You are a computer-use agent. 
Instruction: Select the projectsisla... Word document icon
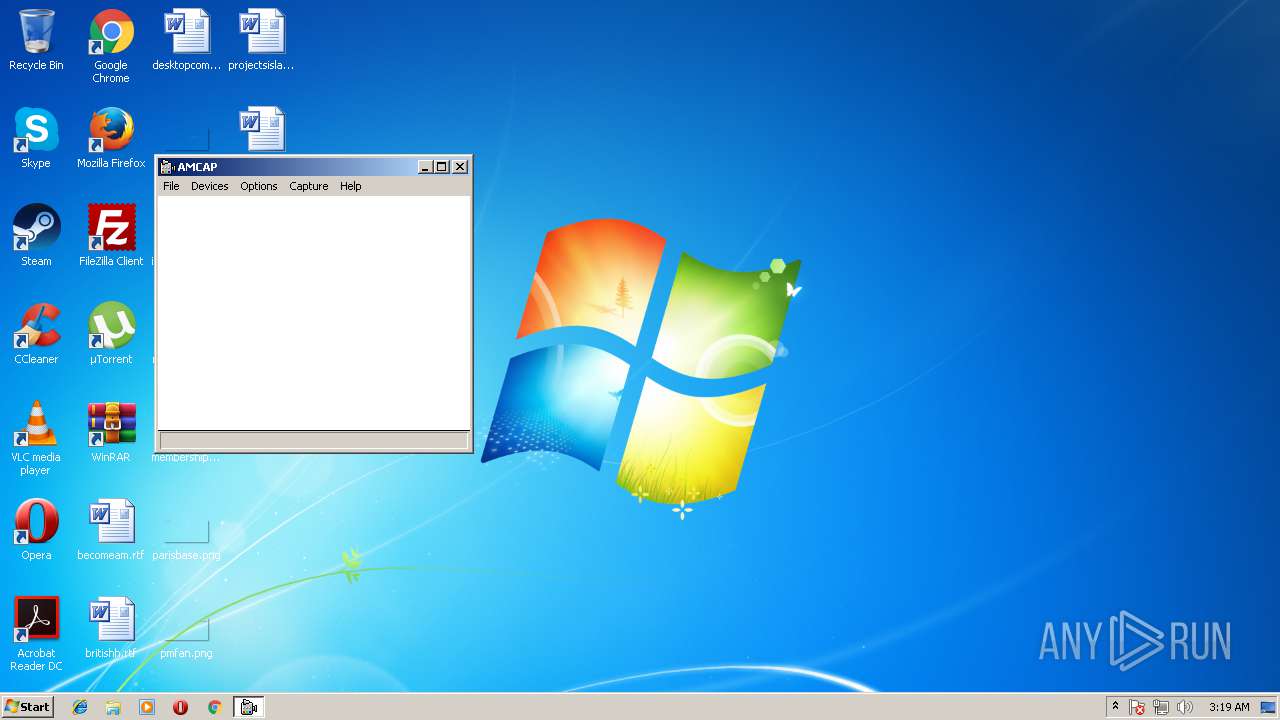coord(261,41)
